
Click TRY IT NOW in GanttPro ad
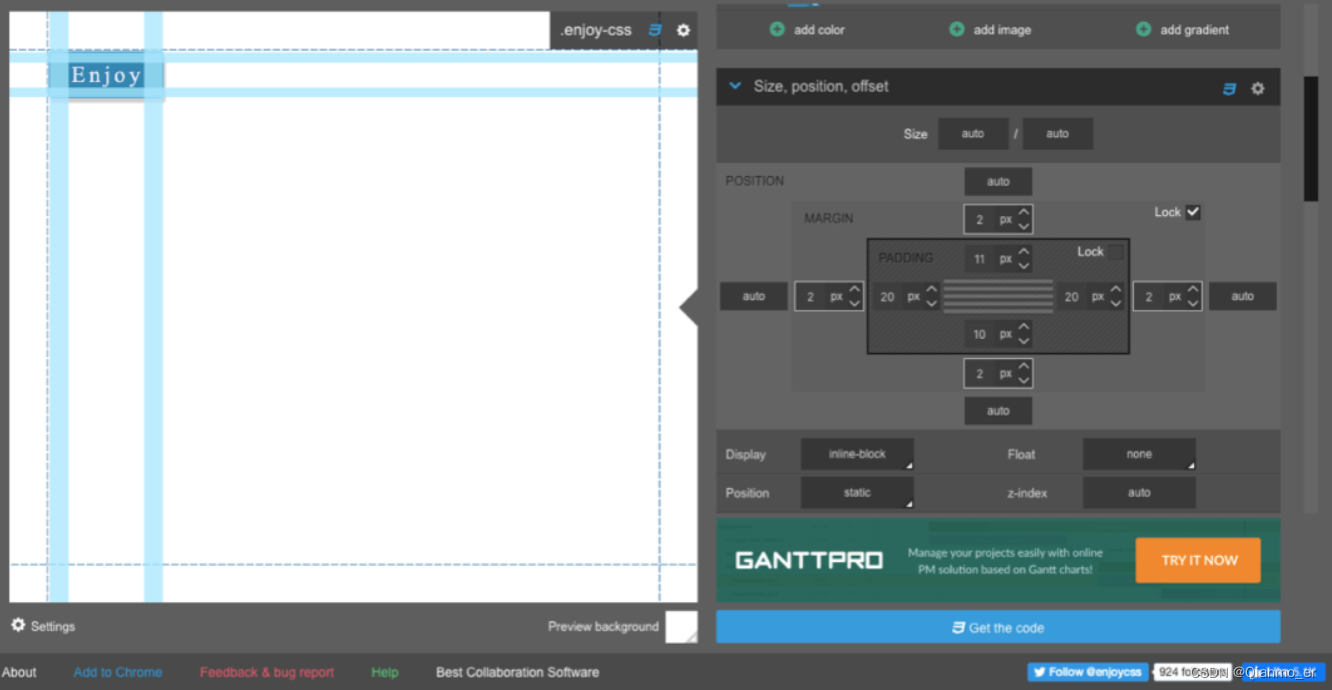click(1198, 560)
